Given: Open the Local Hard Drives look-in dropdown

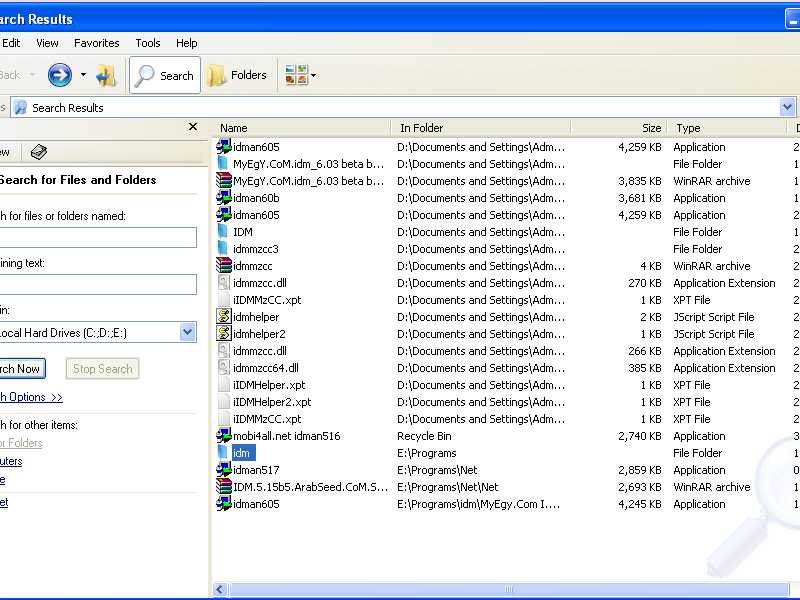Looking at the screenshot, I should pos(187,333).
